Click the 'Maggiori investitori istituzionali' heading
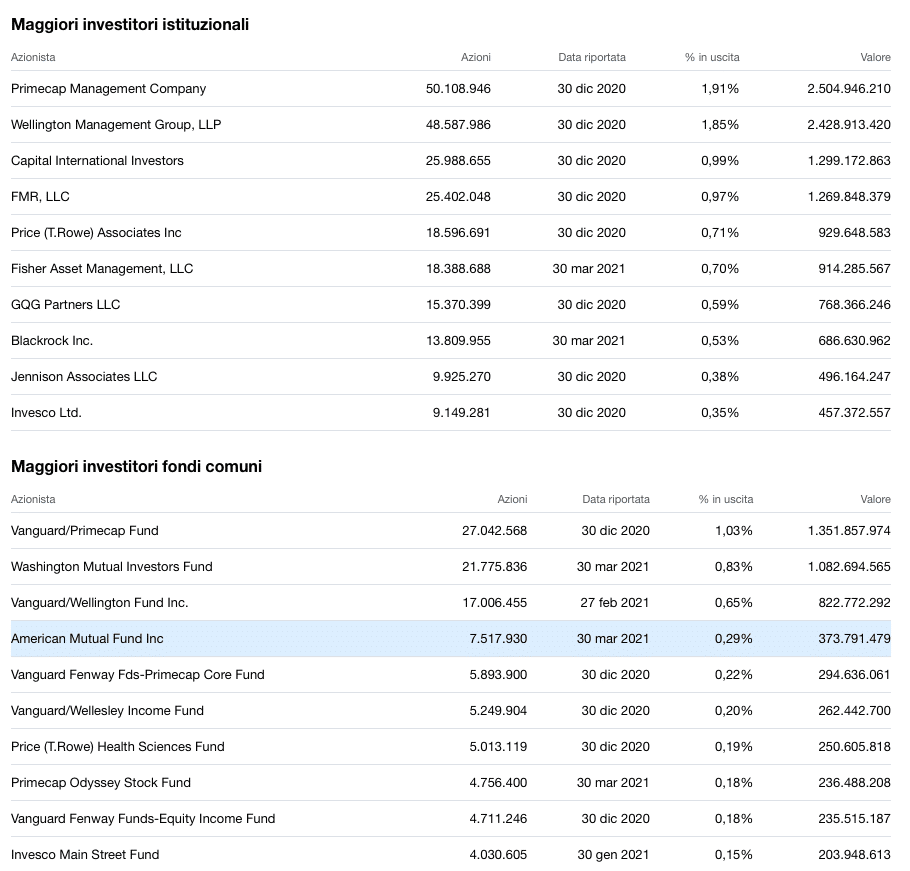 click(130, 25)
